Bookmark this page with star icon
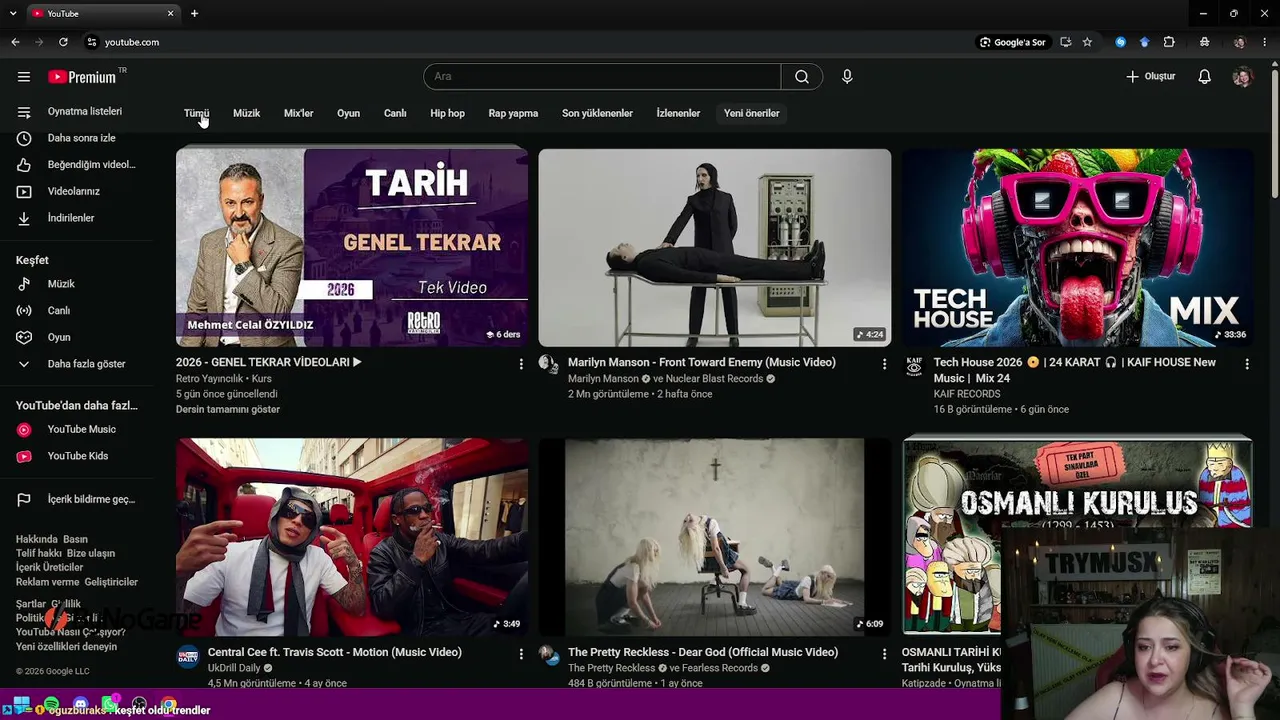Screen dimensions: 1280x720 pos(1087,42)
